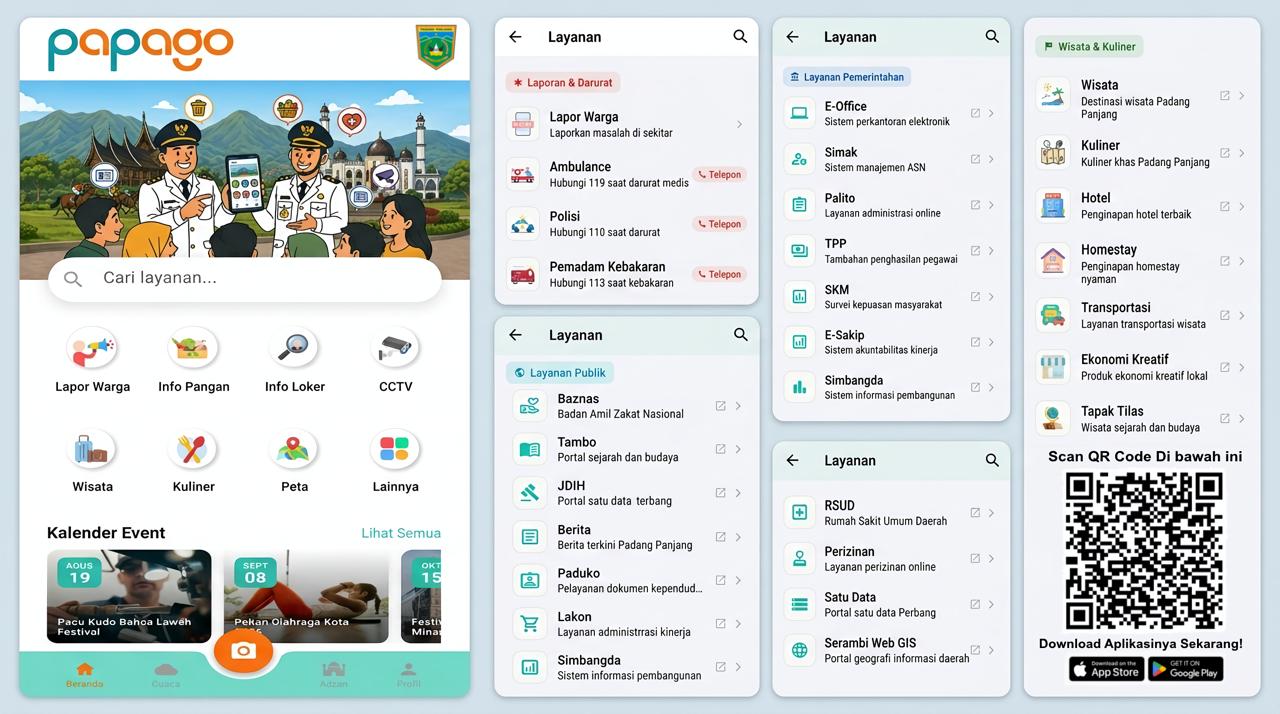Open the Info Loker magnifier icon
Image resolution: width=1280 pixels, height=714 pixels.
tap(294, 348)
